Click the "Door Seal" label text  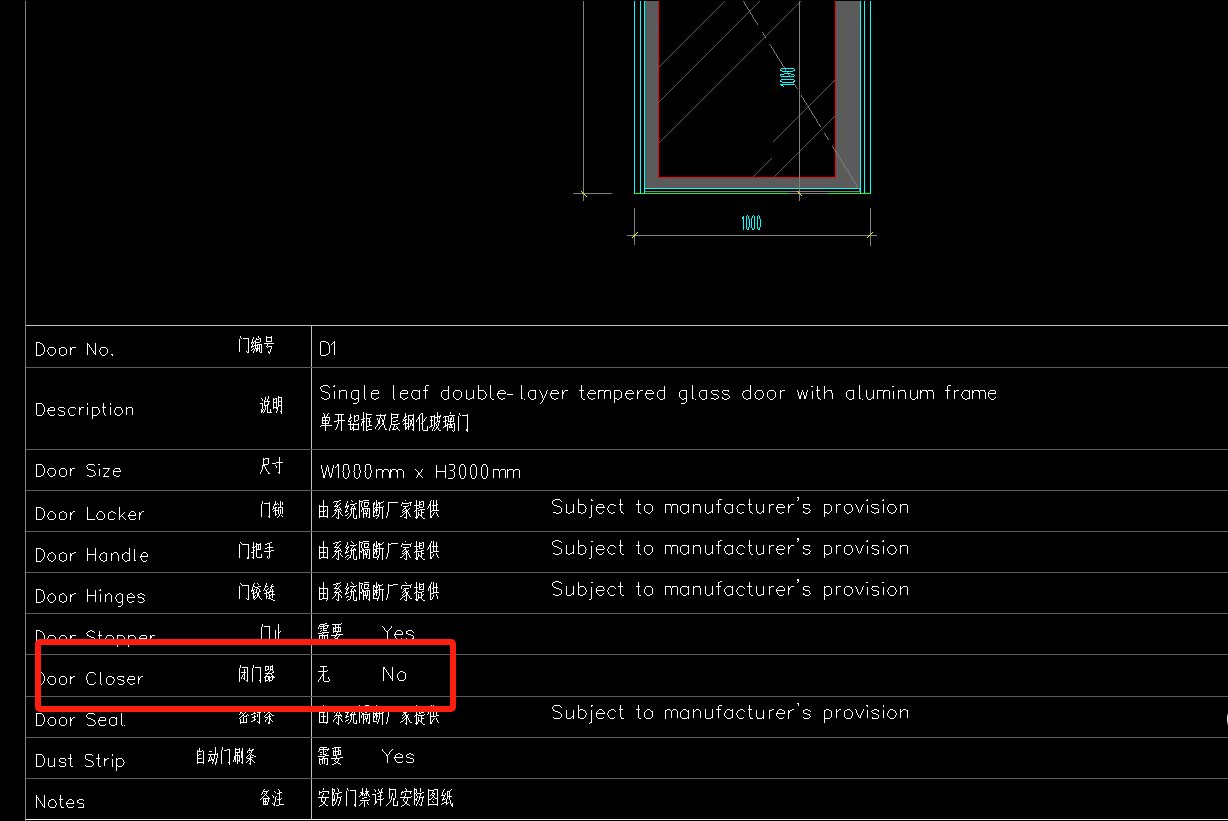[80, 720]
